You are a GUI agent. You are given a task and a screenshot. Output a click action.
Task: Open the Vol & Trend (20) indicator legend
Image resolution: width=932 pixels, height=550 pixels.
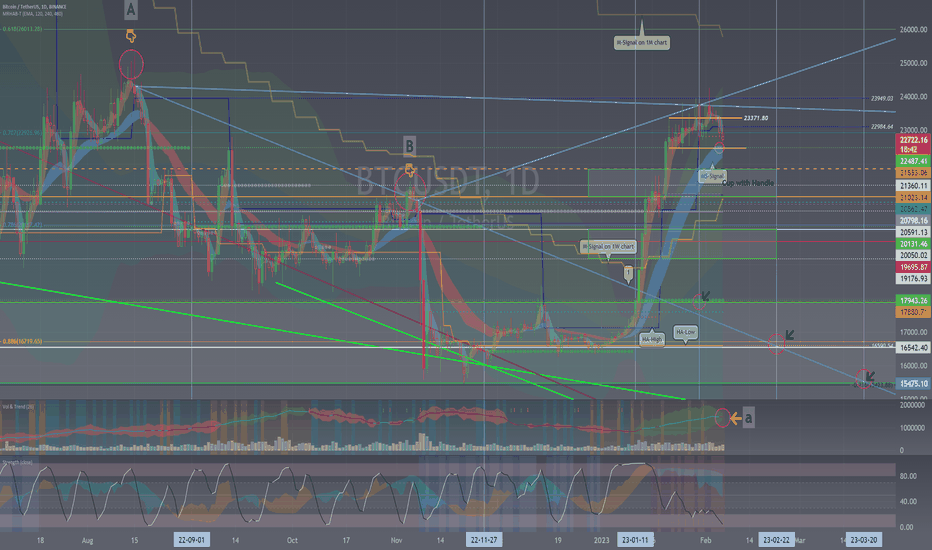click(x=18, y=407)
